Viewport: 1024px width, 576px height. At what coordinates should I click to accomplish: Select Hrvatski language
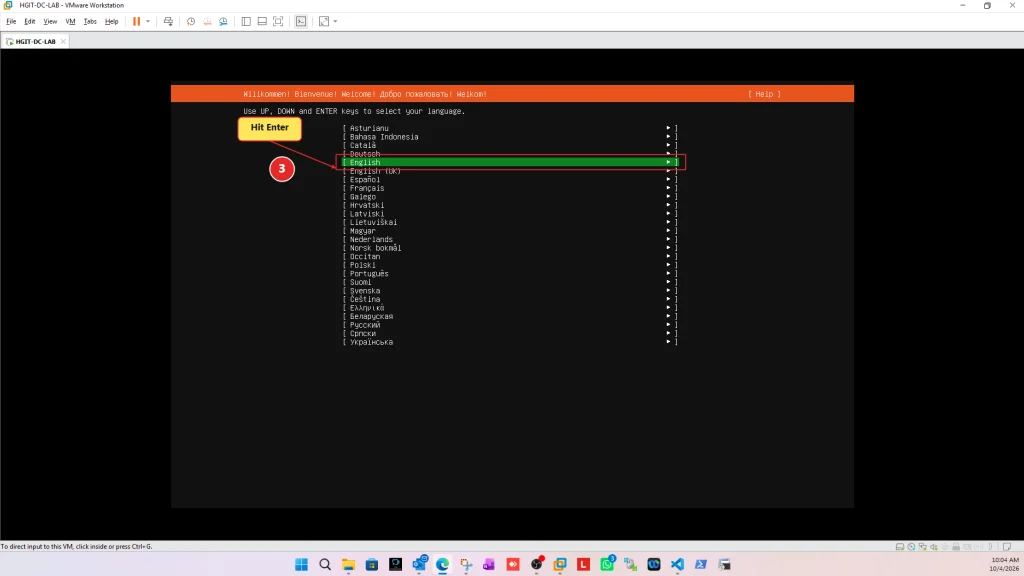pyautogui.click(x=510, y=205)
